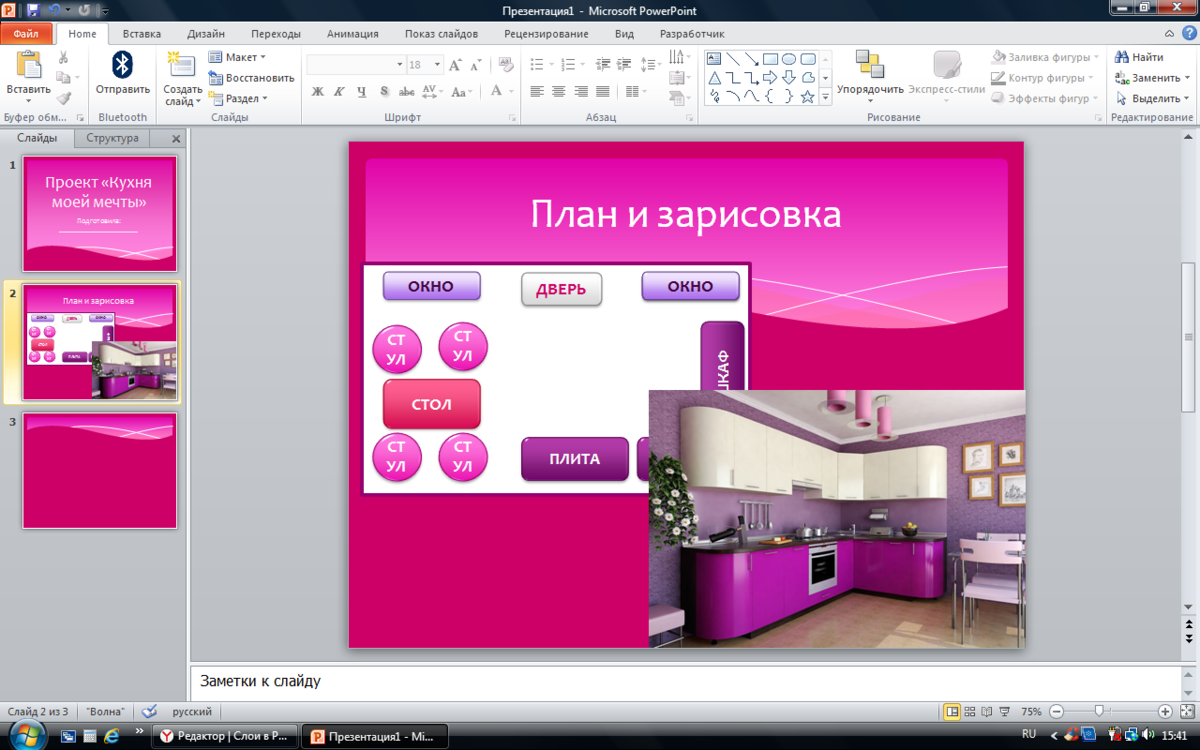This screenshot has width=1200, height=750.
Task: Open the font name combo box
Action: click(x=356, y=65)
